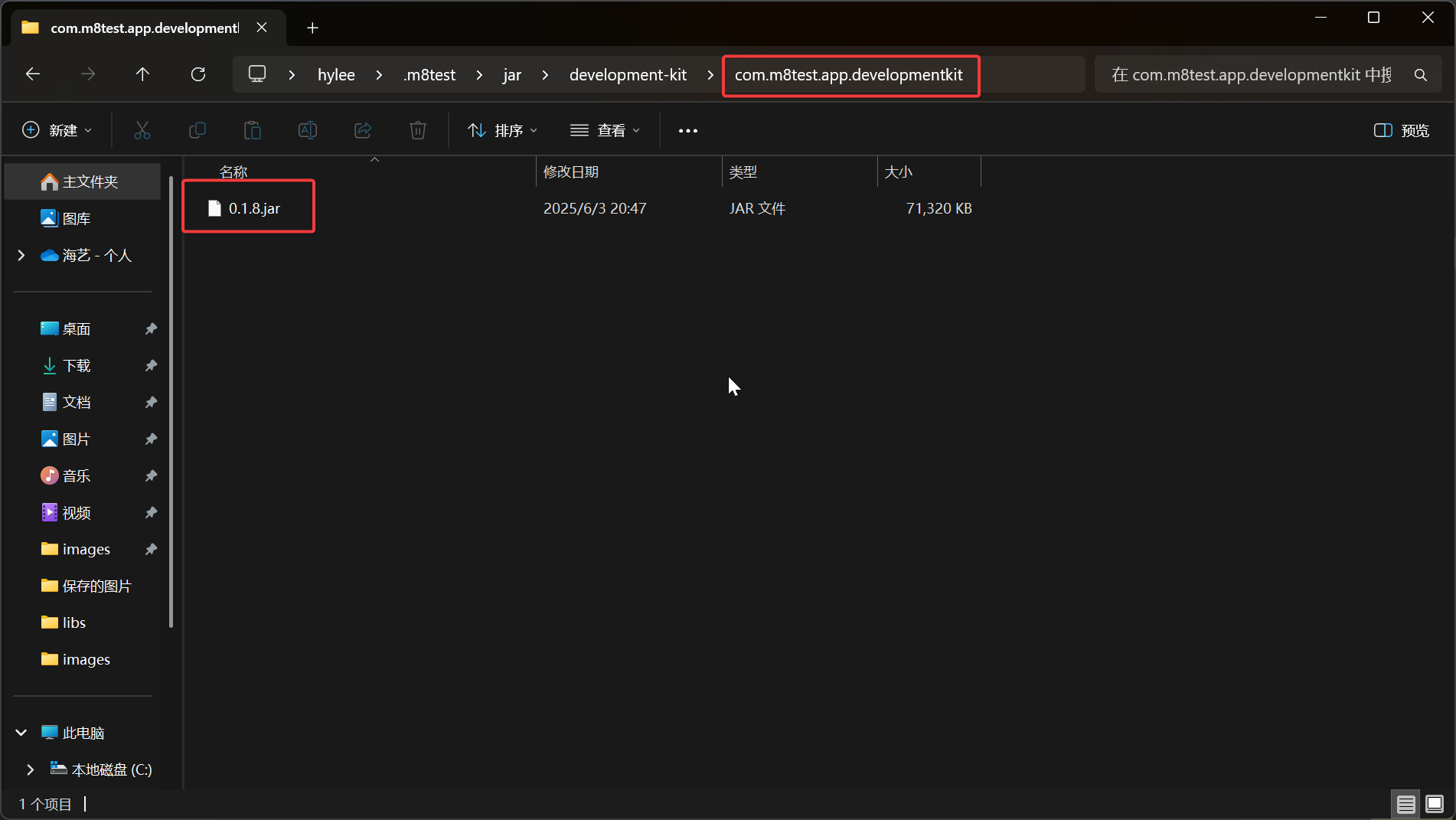1456x820 pixels.
Task: Click the Delete trash bin icon
Action: coord(418,130)
